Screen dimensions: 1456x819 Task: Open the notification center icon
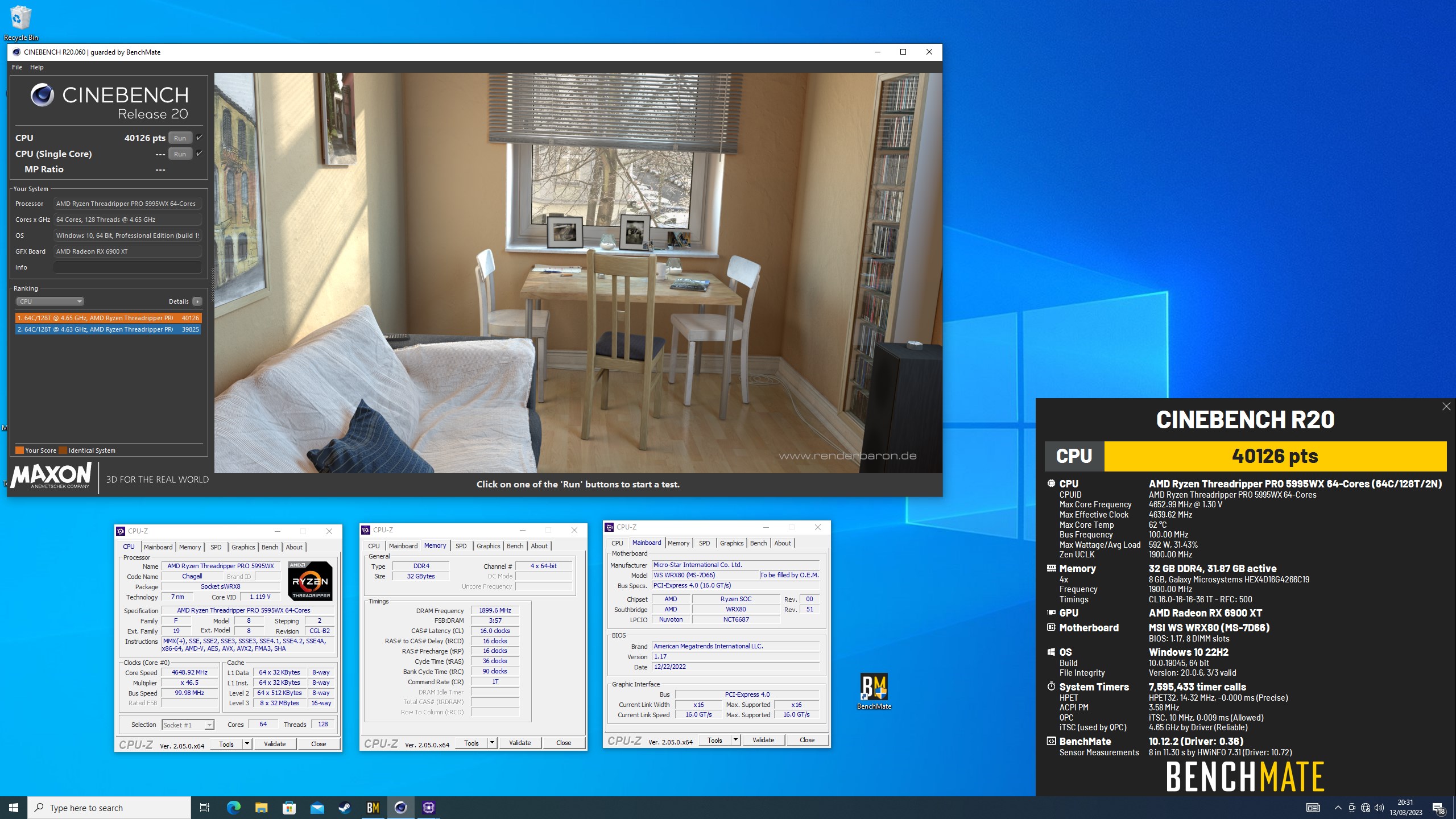[x=1438, y=808]
